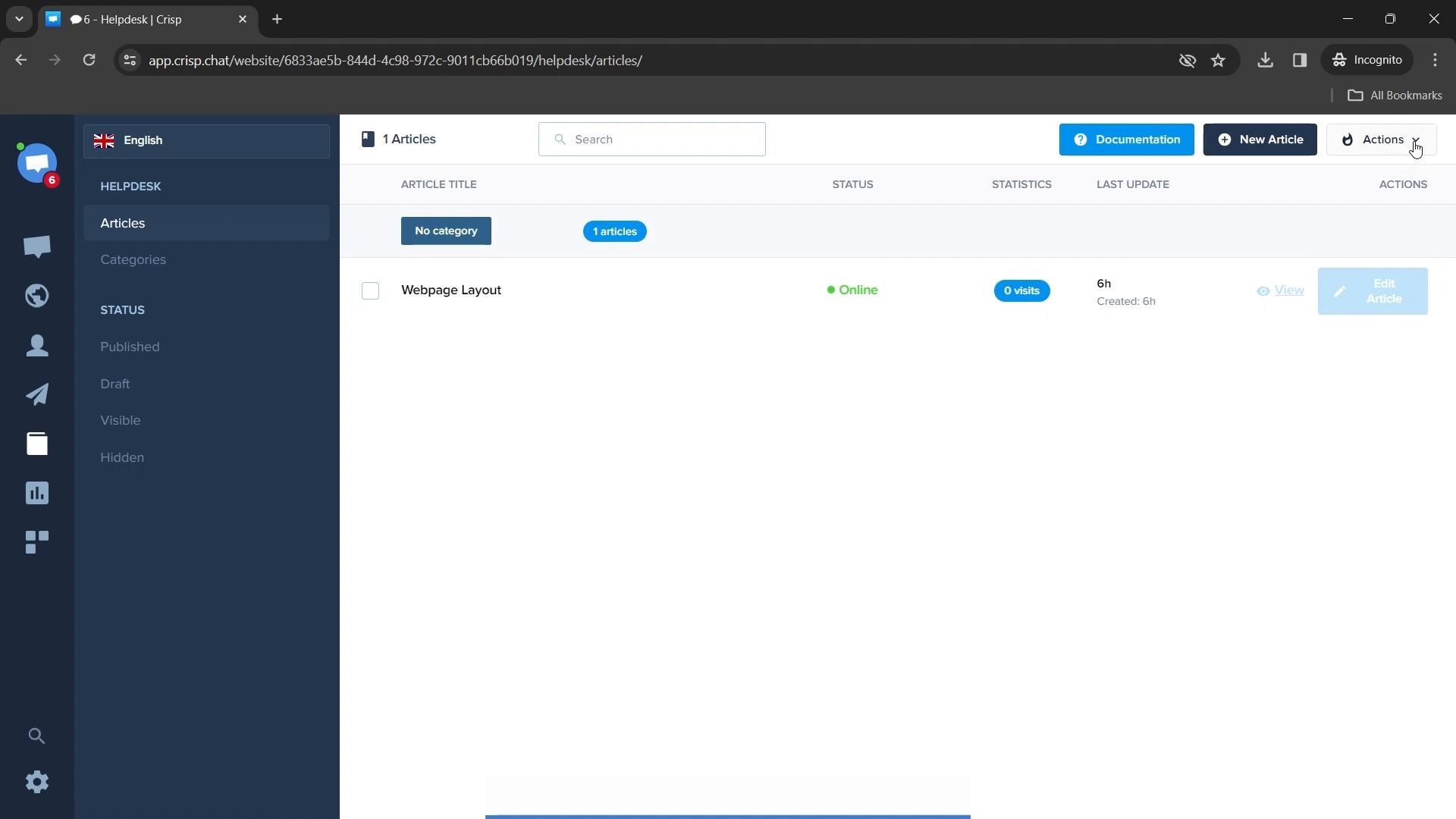Image resolution: width=1456 pixels, height=819 pixels.
Task: Select the Categories menu item
Action: click(133, 259)
